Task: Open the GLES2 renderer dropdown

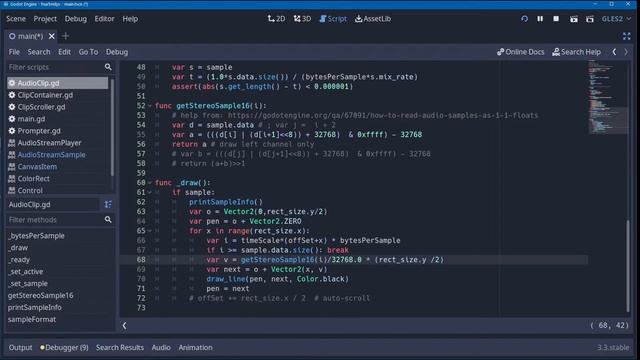Action: point(616,19)
